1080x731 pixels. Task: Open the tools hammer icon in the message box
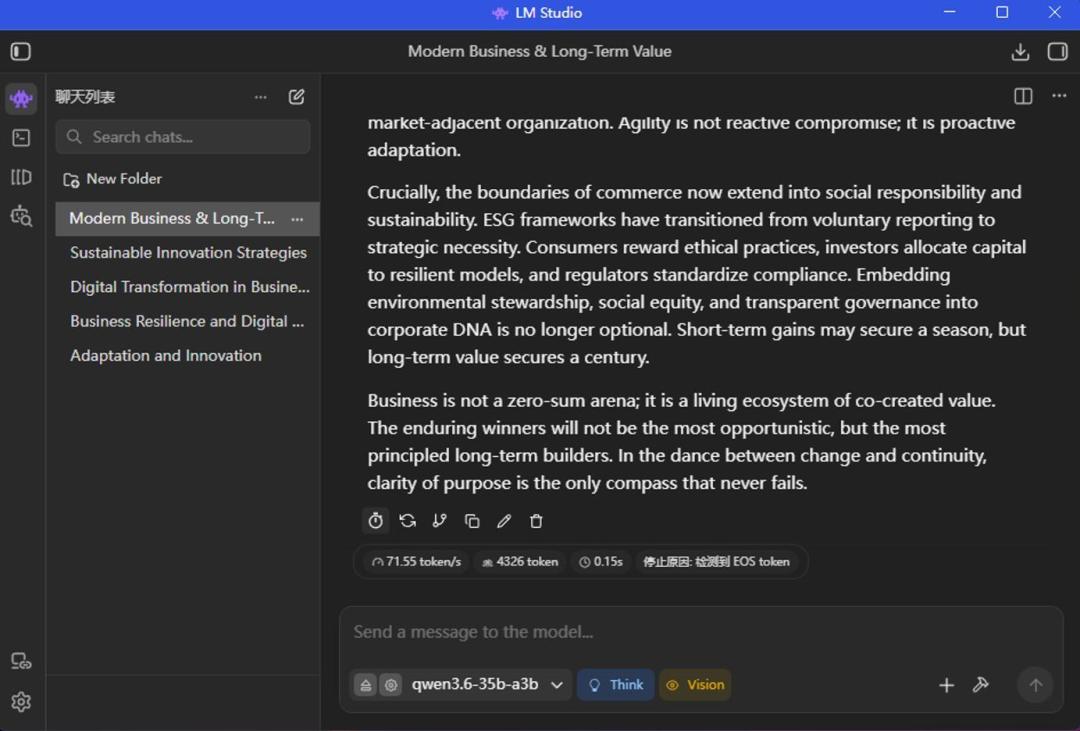point(981,685)
